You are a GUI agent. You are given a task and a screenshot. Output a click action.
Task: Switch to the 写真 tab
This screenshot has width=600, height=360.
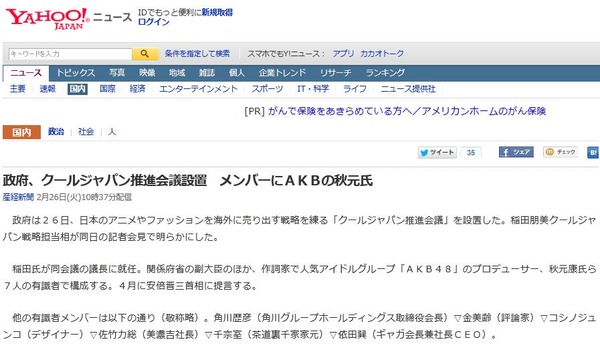click(117, 73)
